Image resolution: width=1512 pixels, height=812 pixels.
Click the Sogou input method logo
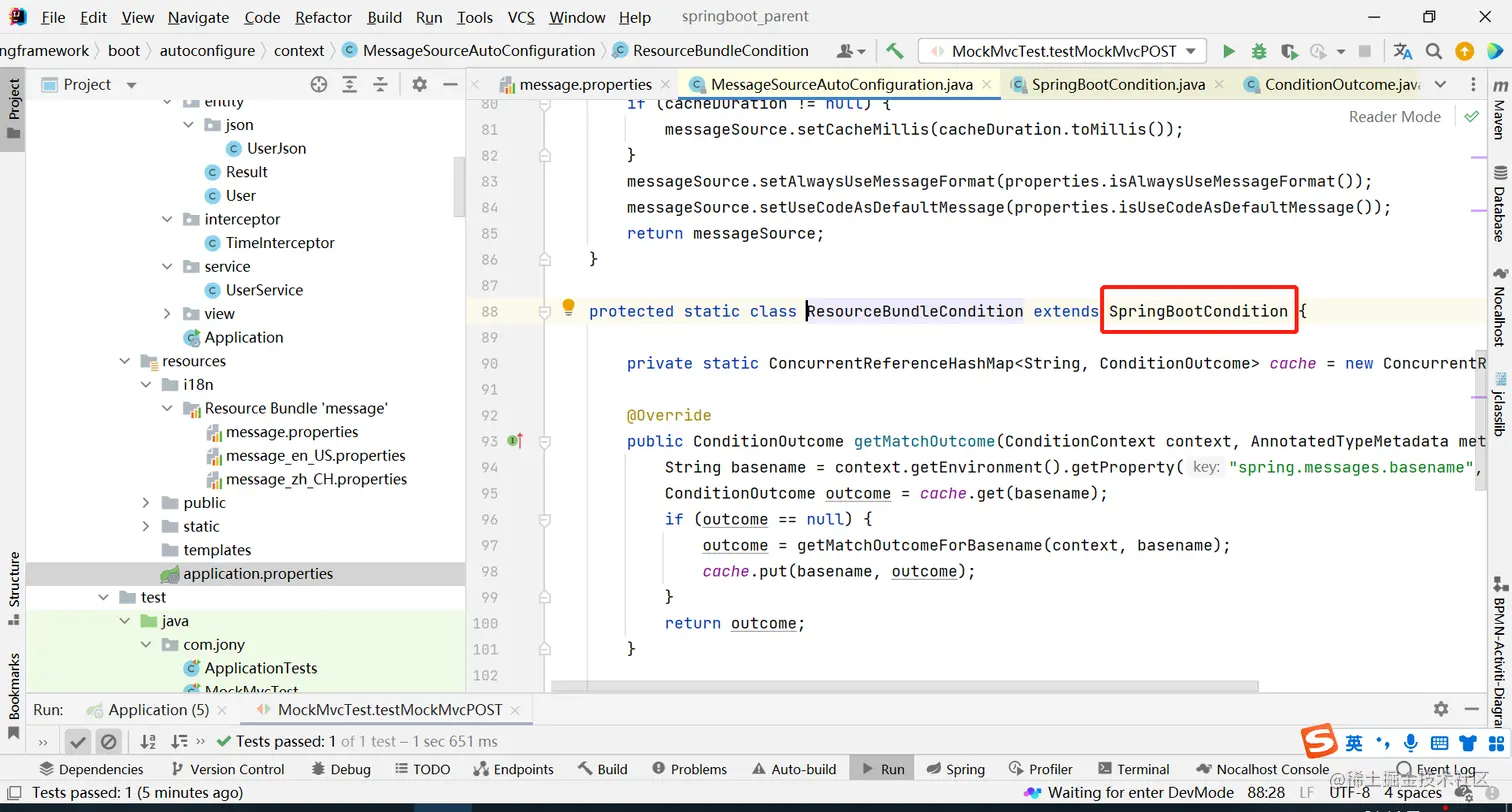(1319, 742)
